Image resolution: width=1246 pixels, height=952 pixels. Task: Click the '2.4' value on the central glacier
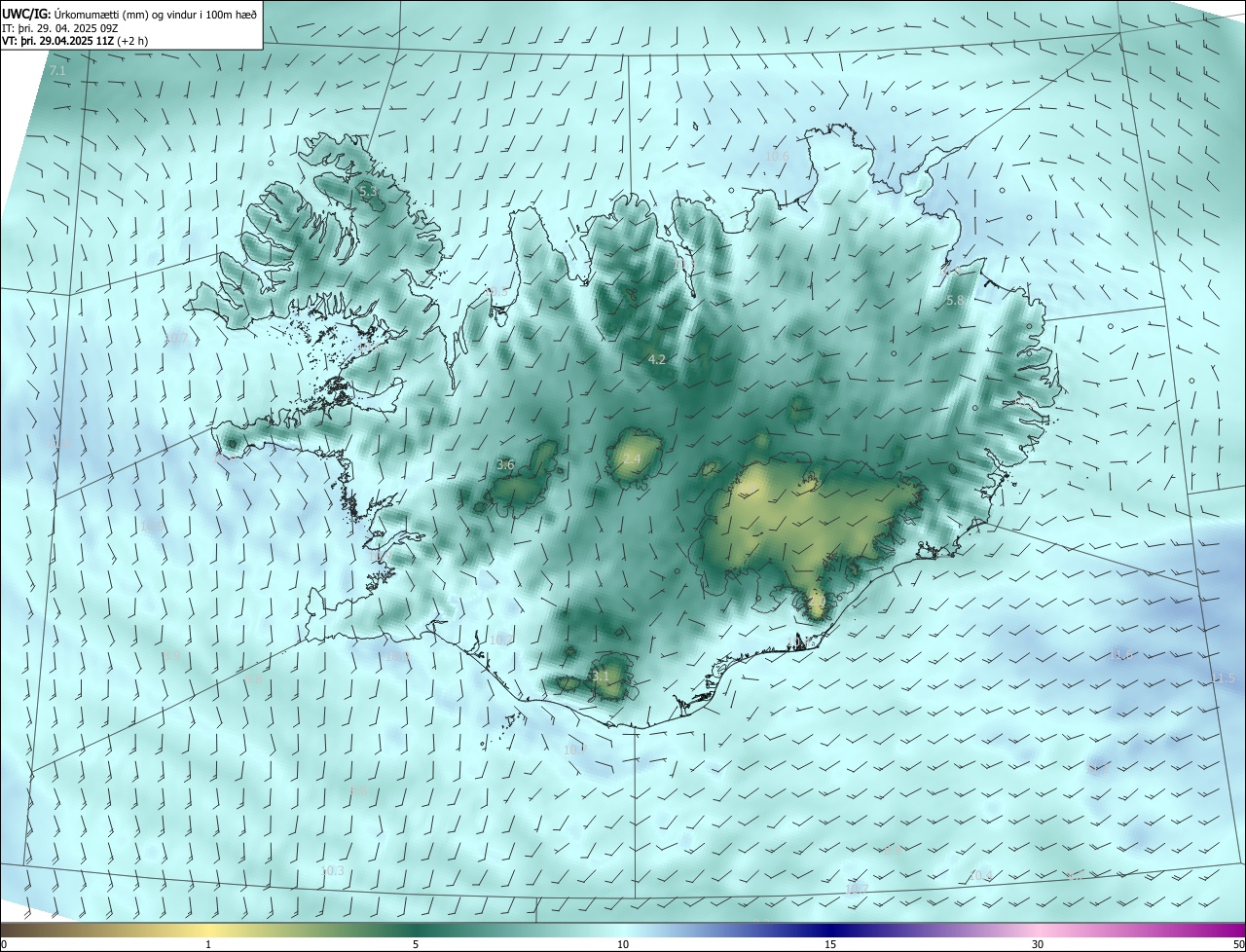point(632,458)
